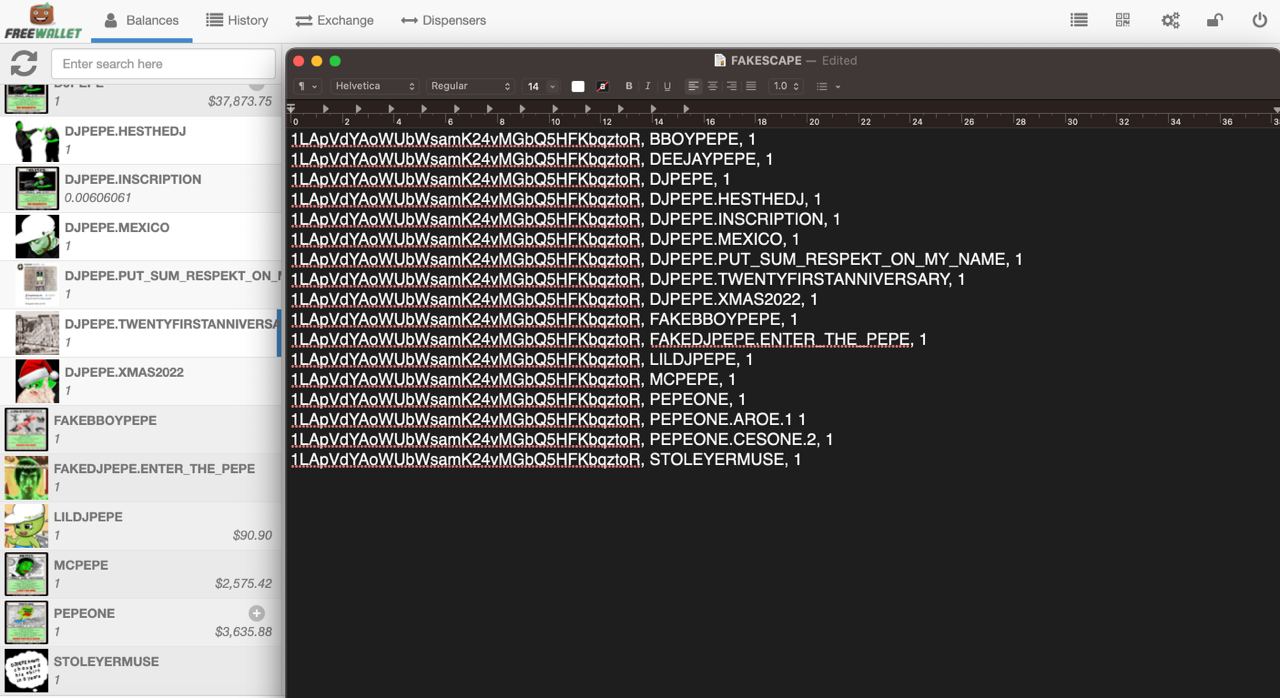This screenshot has height=698, width=1280.
Task: Open the Dispensers tab
Action: [443, 20]
